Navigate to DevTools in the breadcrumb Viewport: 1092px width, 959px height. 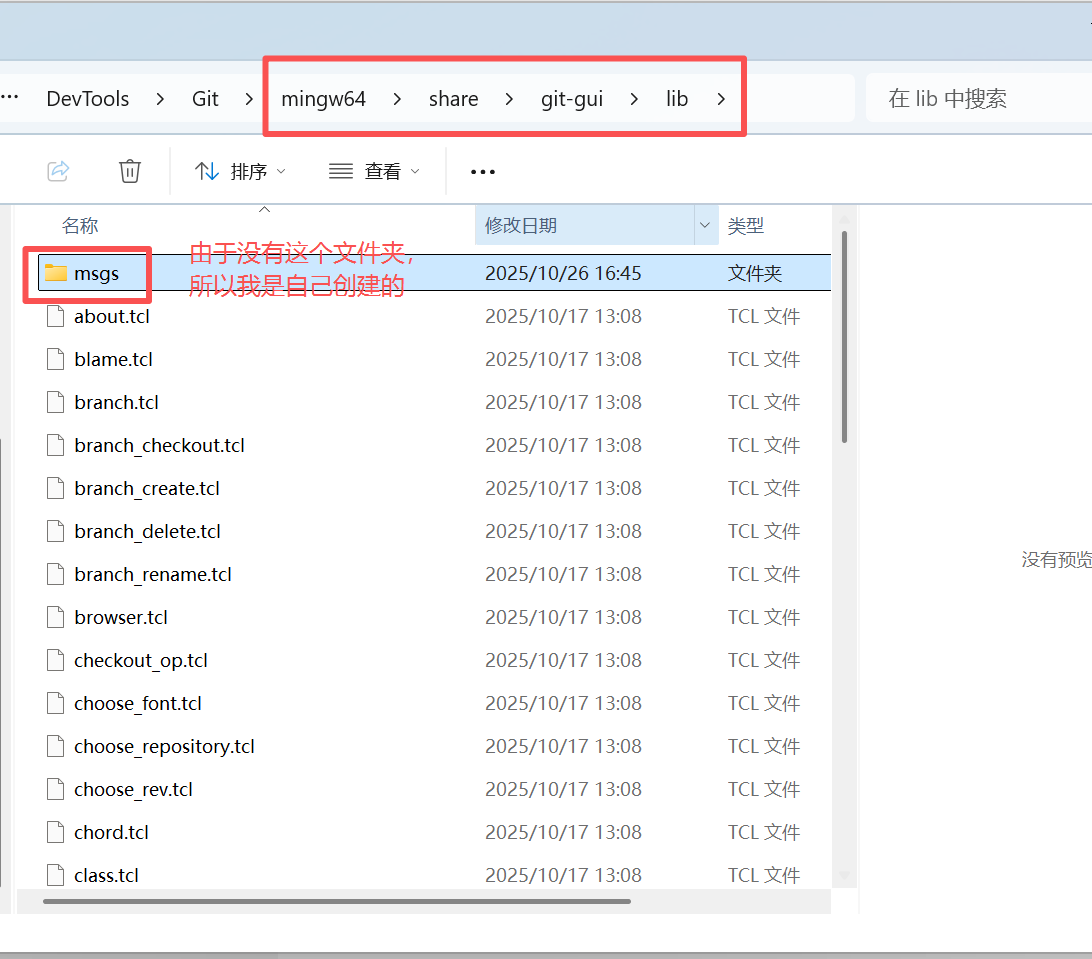pos(88,99)
